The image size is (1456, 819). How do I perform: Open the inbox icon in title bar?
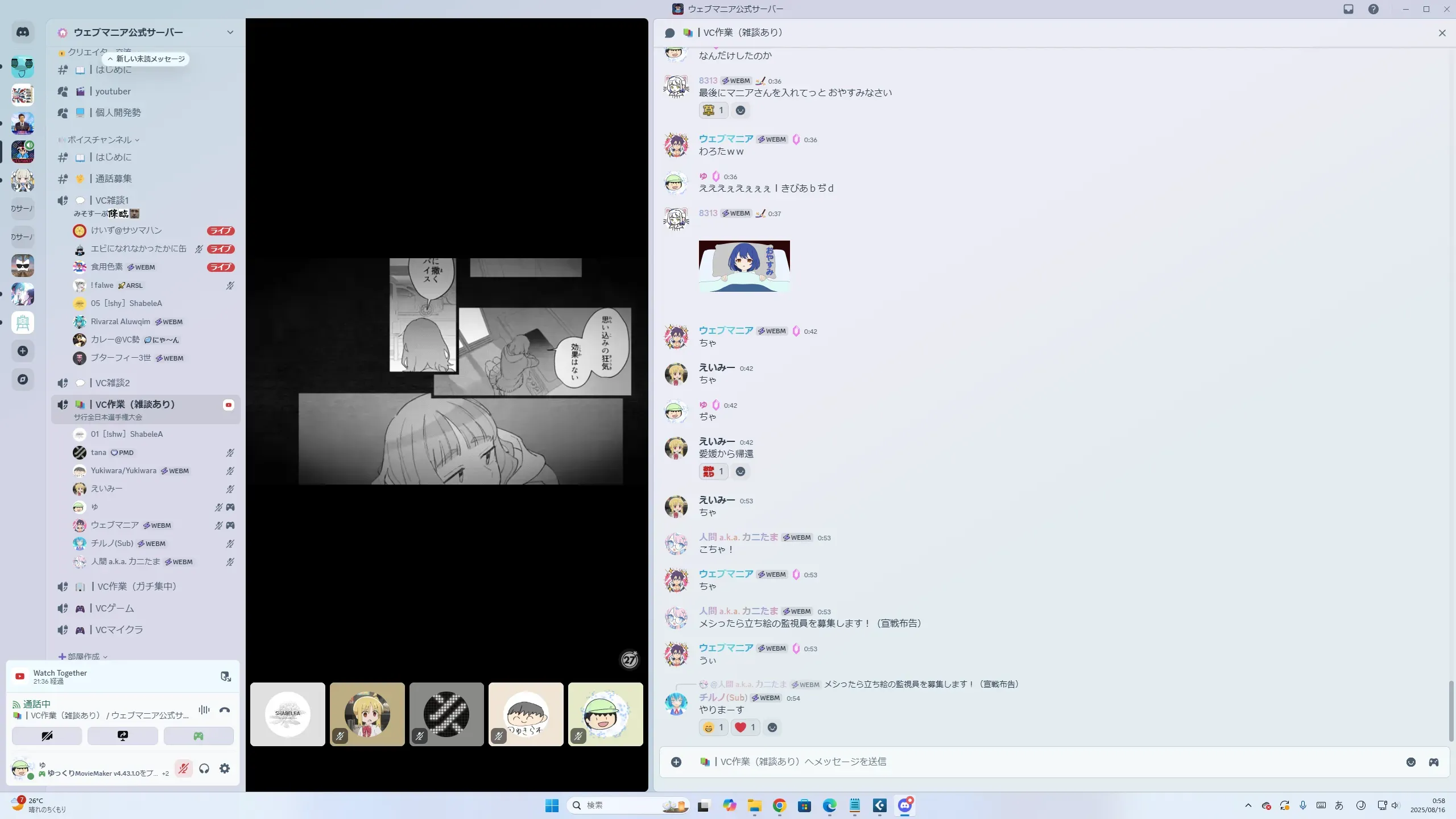pos(1349,9)
